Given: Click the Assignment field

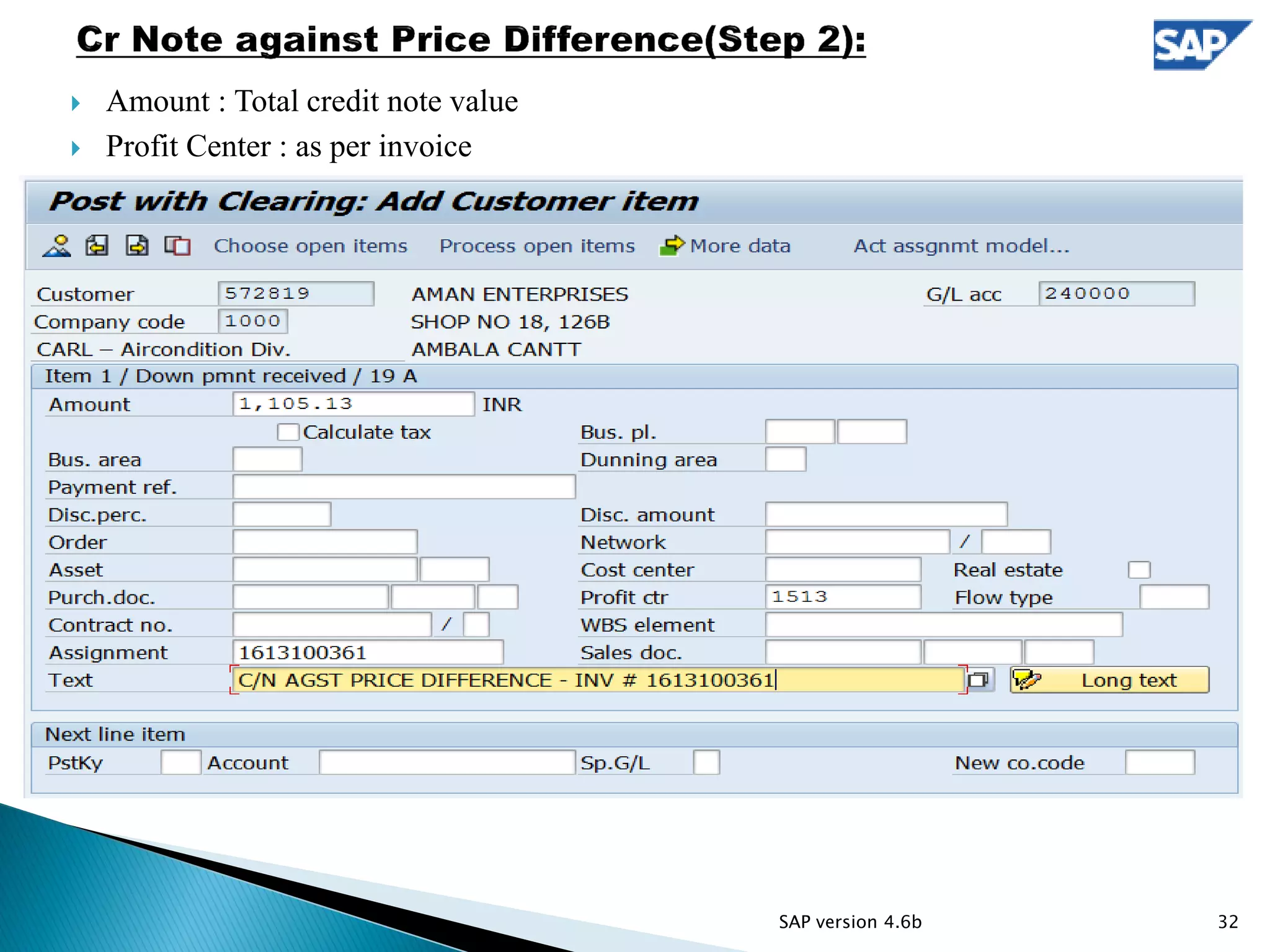Looking at the screenshot, I should (368, 653).
